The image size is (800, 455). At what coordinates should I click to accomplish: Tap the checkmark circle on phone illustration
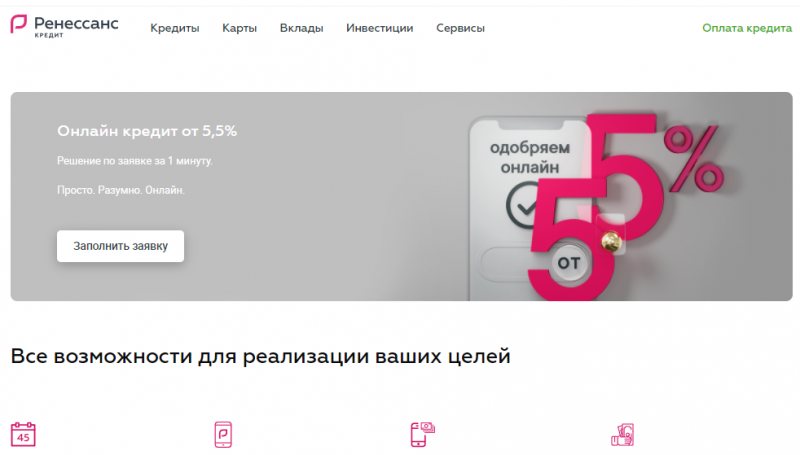point(524,206)
